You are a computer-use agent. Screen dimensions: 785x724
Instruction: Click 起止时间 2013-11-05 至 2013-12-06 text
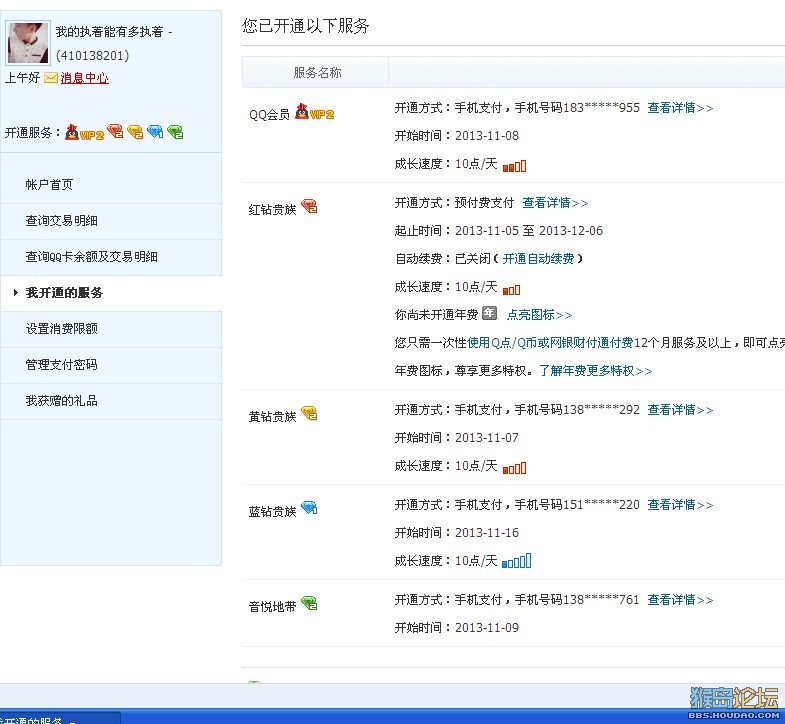point(499,231)
